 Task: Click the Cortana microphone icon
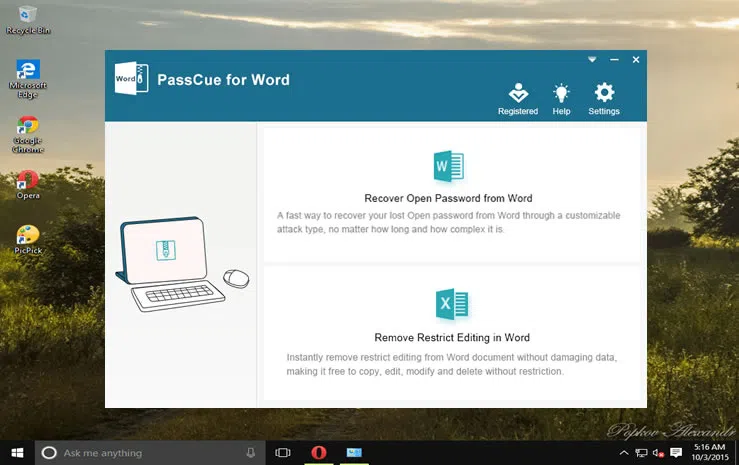[x=251, y=453]
